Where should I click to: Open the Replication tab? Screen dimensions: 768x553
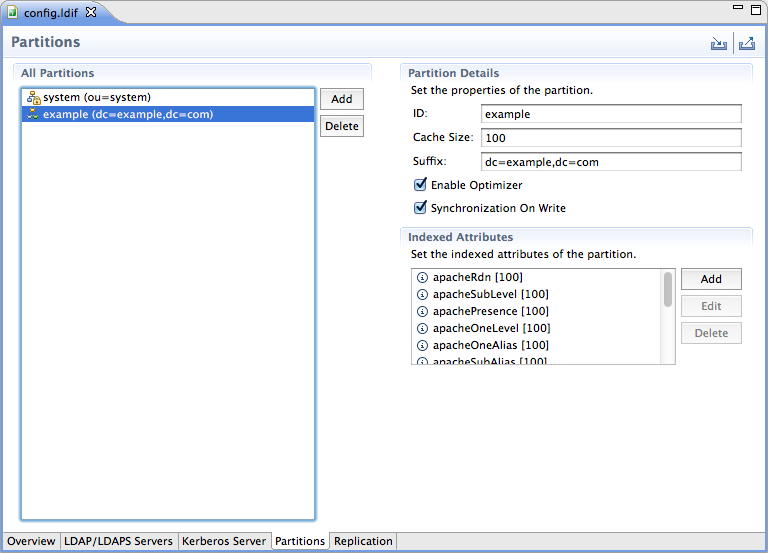(x=363, y=541)
